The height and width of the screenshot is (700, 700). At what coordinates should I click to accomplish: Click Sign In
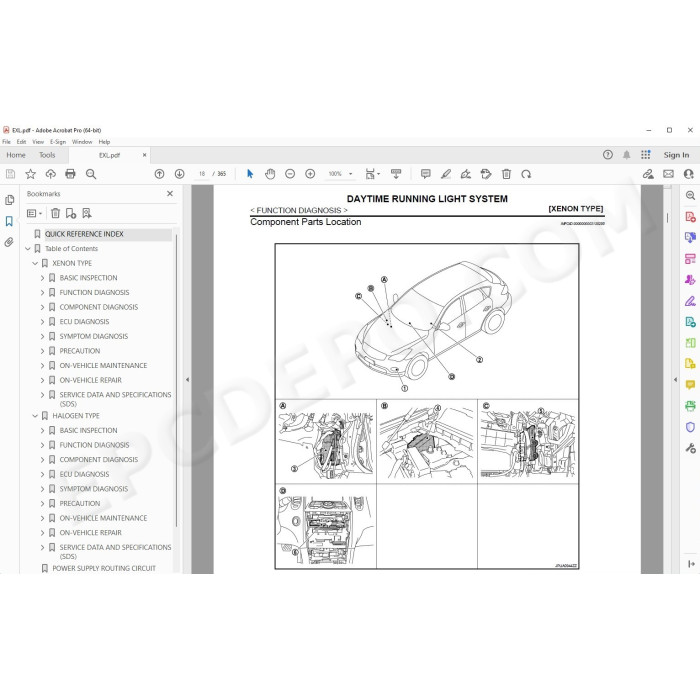click(x=676, y=155)
